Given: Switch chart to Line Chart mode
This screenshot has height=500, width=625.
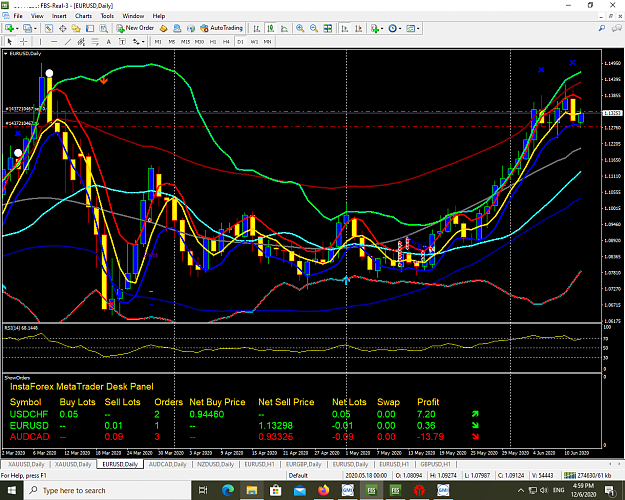Looking at the screenshot, I should pos(284,28).
